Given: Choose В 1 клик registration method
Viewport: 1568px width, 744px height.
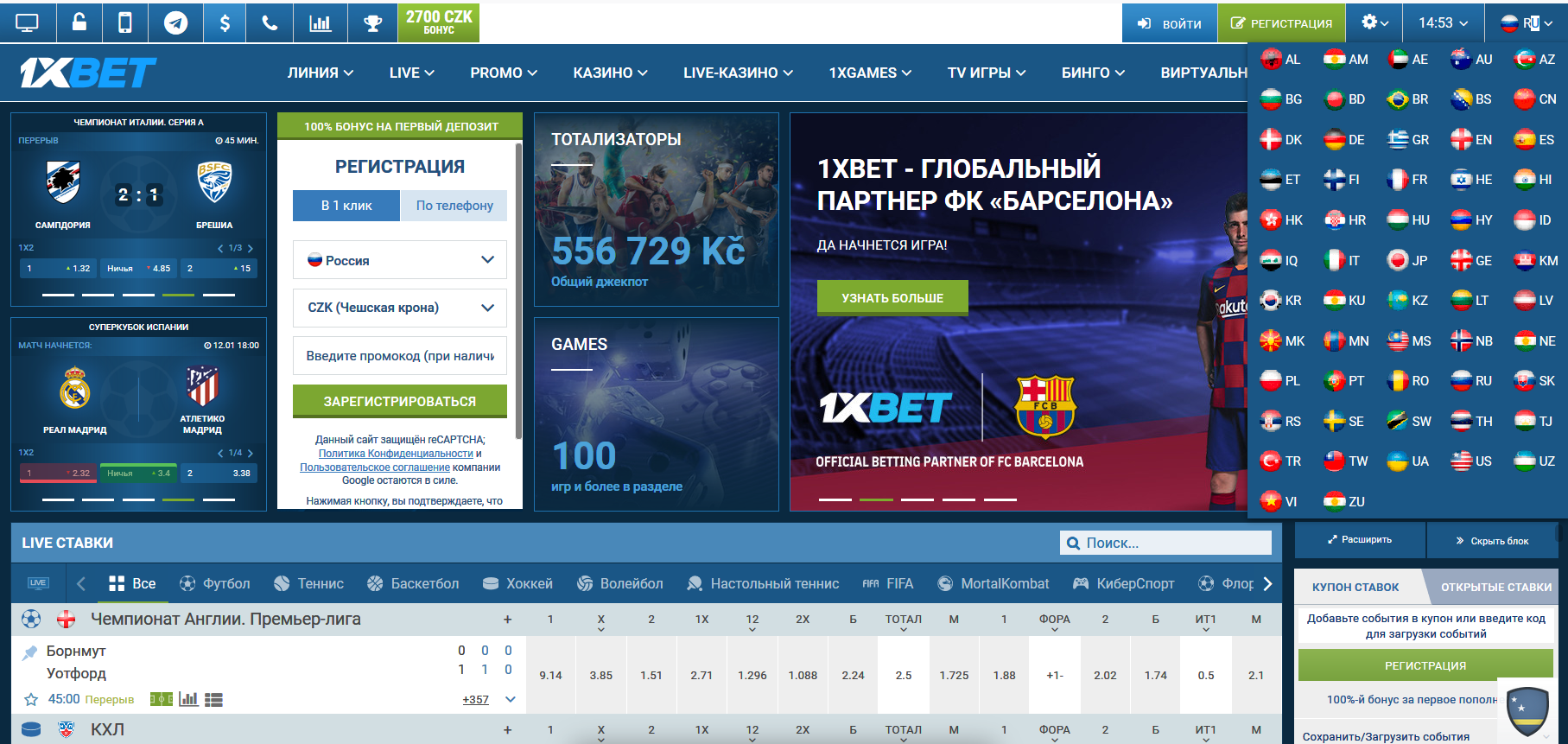Looking at the screenshot, I should click(346, 206).
